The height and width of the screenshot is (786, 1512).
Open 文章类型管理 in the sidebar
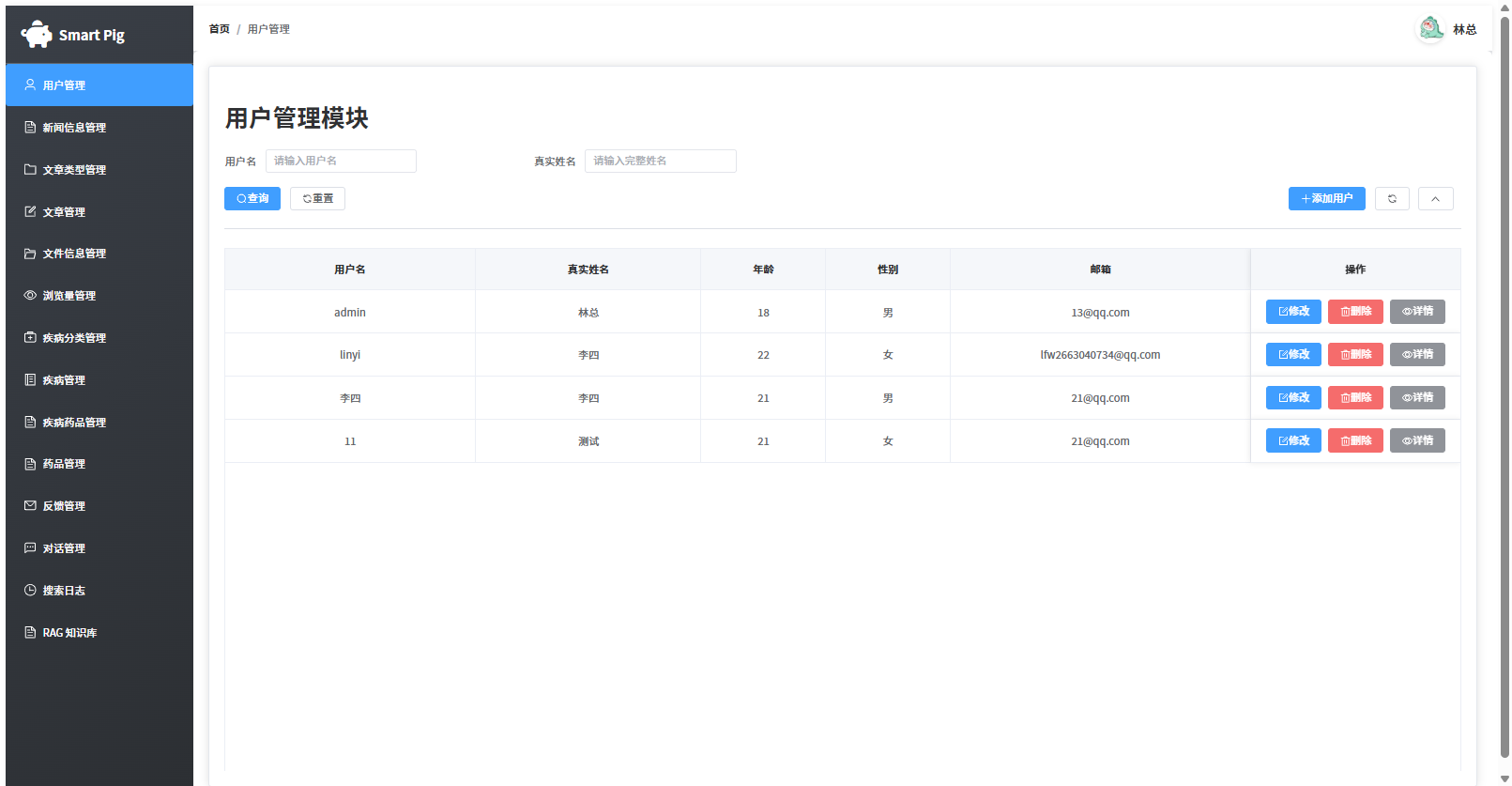click(x=99, y=169)
